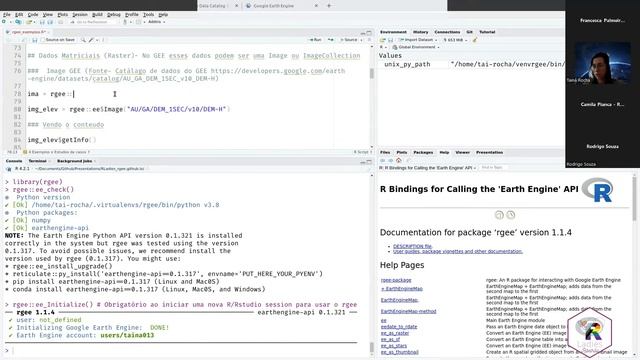Click the save current document icon in main toolbar
Image resolution: width=640 pixels, height=360 pixels.
42,22
